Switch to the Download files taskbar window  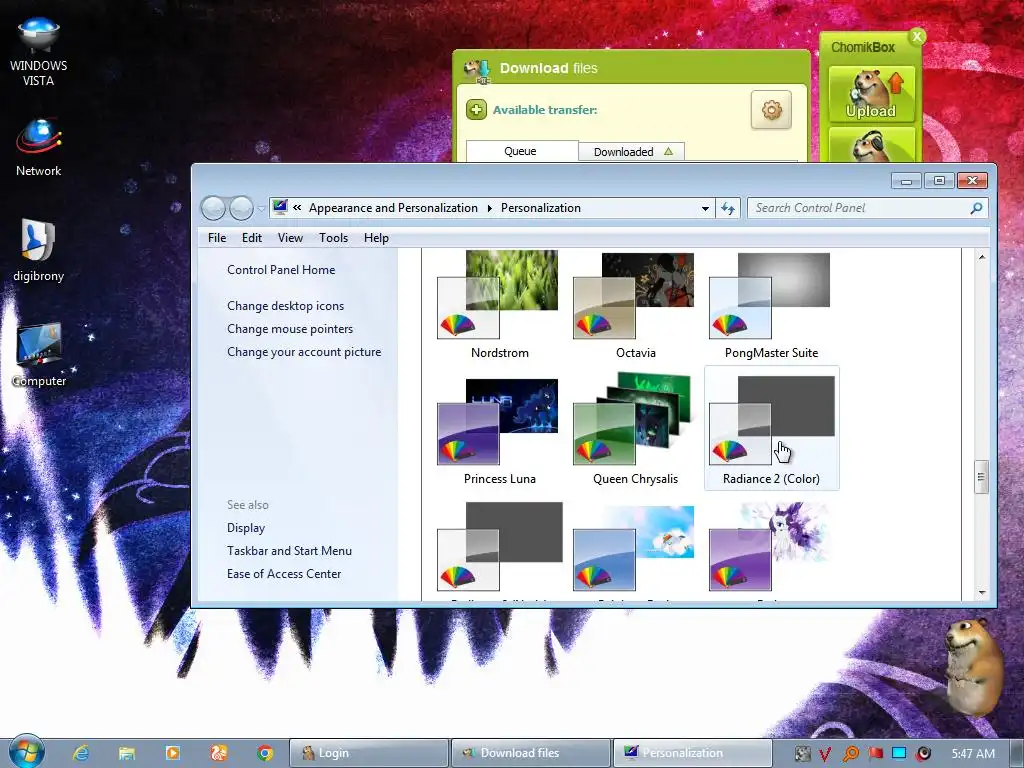point(530,753)
